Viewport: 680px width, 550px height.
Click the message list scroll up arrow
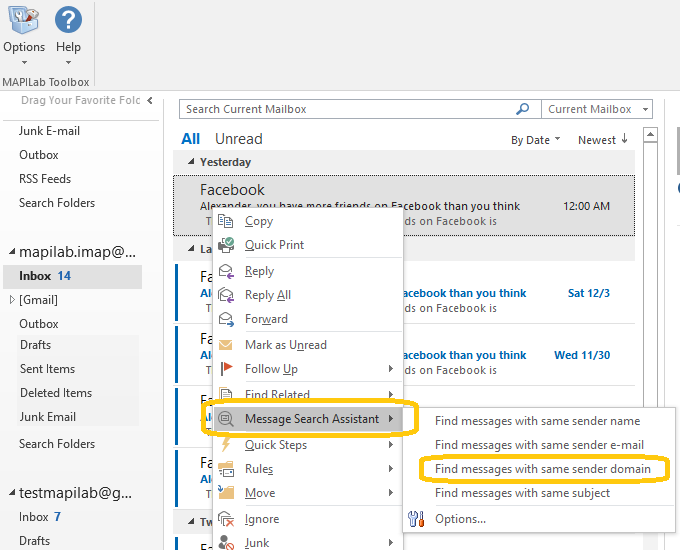[x=650, y=134]
